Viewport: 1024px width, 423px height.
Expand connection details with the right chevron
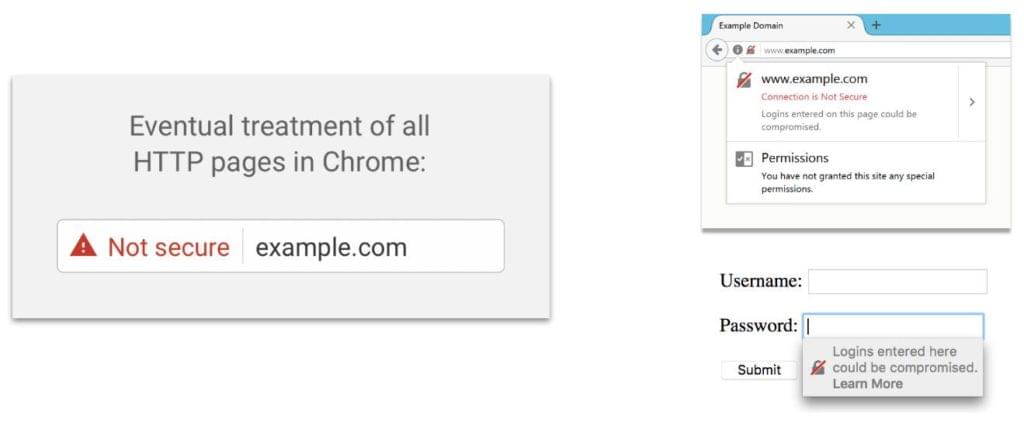(972, 102)
